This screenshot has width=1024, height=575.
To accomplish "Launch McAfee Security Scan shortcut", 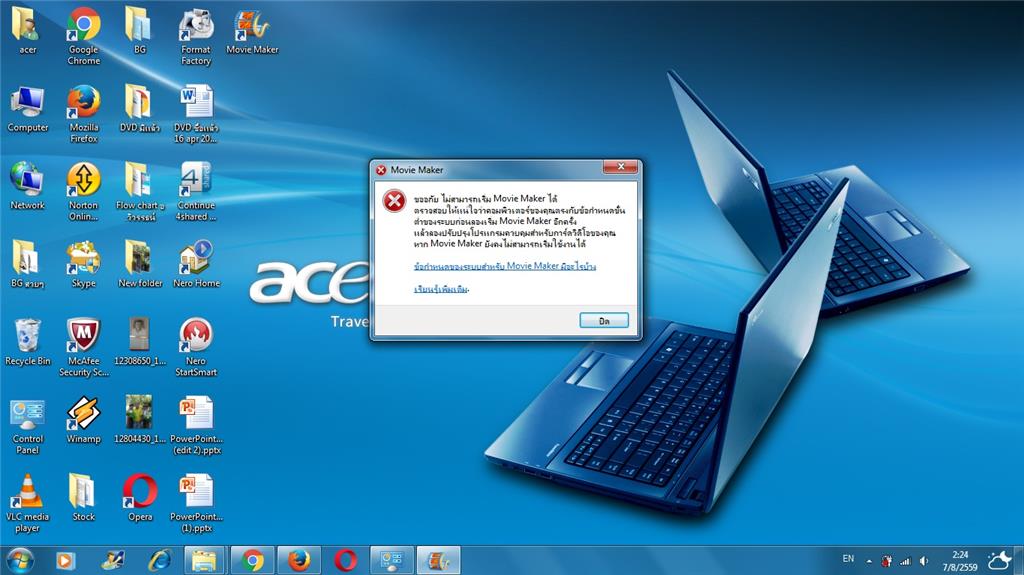I will click(84, 347).
